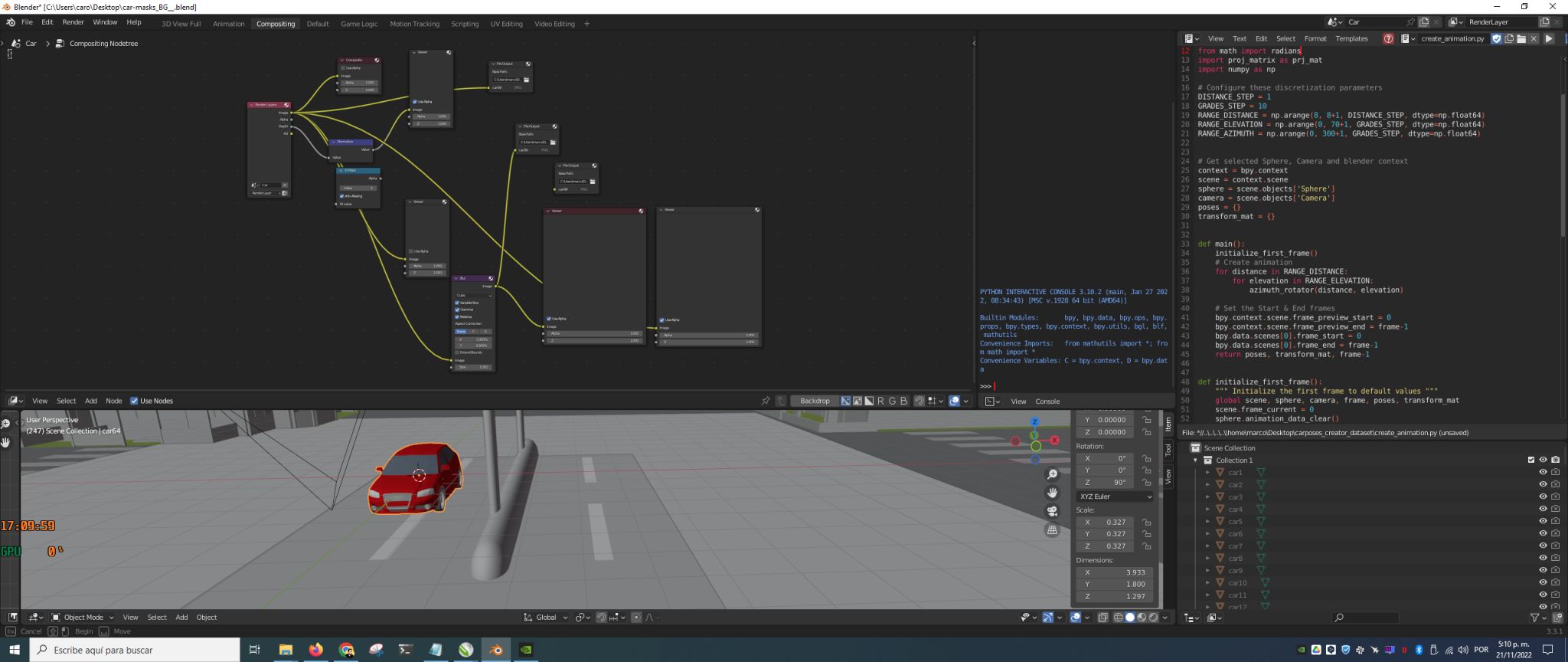The width and height of the screenshot is (1568, 662).
Task: Open the text file folder icon
Action: pos(1521,38)
